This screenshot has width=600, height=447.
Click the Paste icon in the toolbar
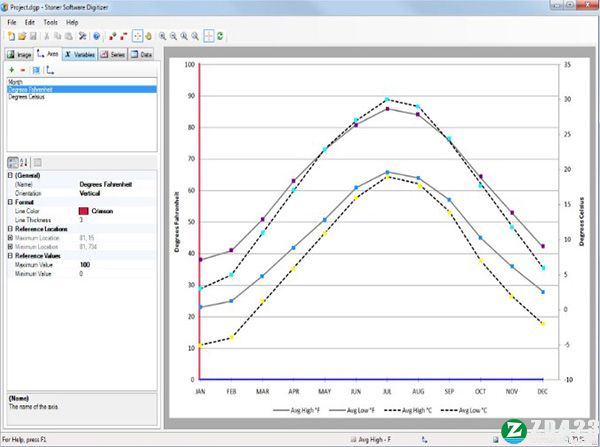69,36
